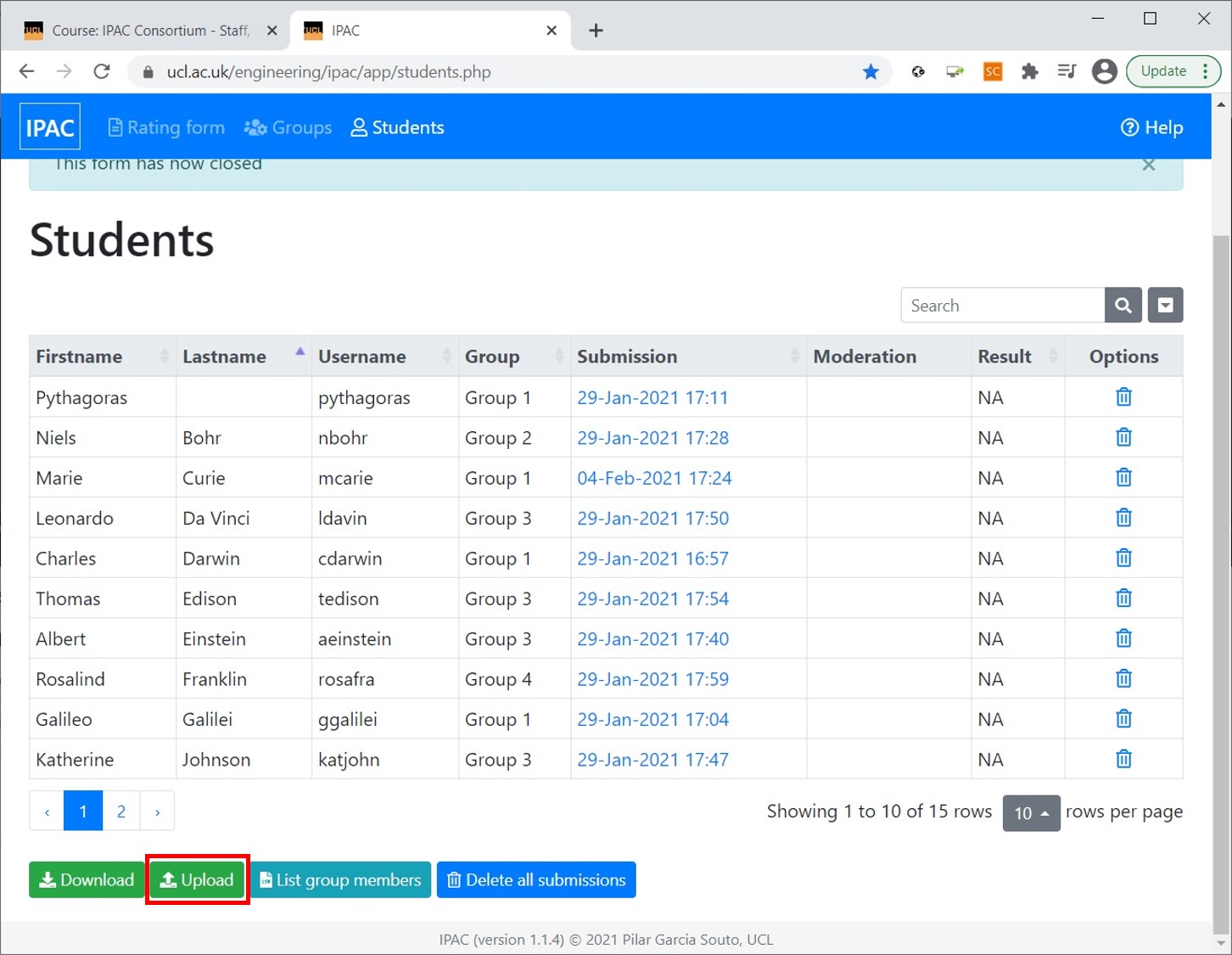
Task: Click Delete all submissions button
Action: pos(536,879)
